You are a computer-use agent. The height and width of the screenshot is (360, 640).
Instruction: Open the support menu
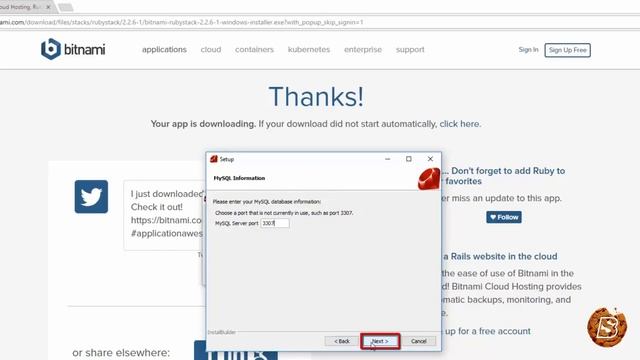coord(410,50)
